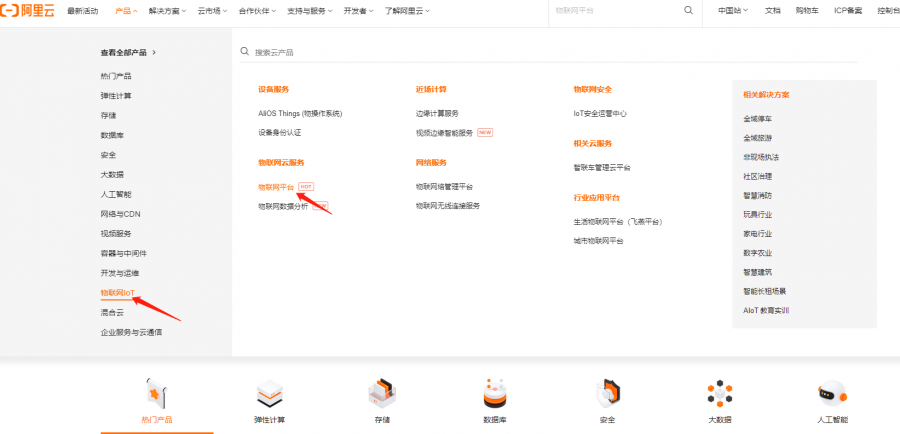Open the 物联网络管理平台 link

coord(444,187)
